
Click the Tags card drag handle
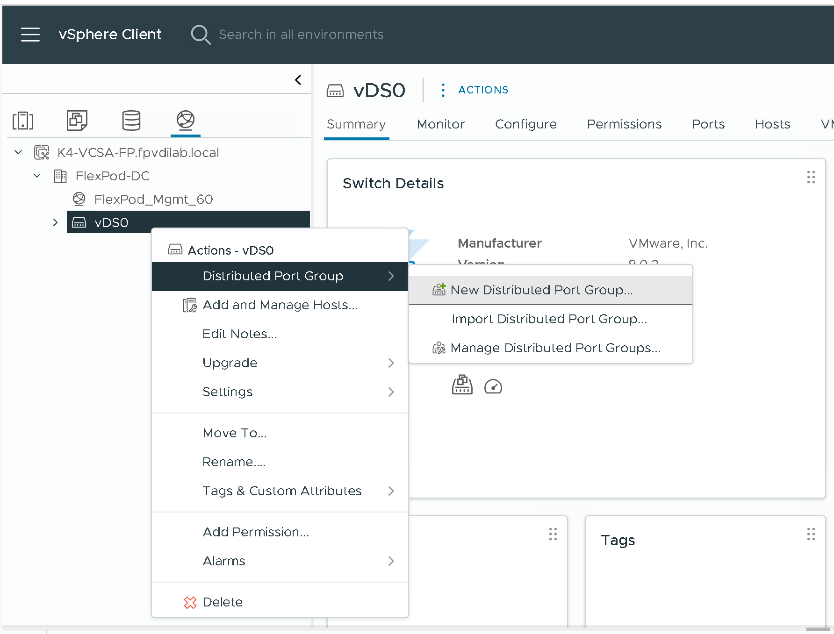811,534
